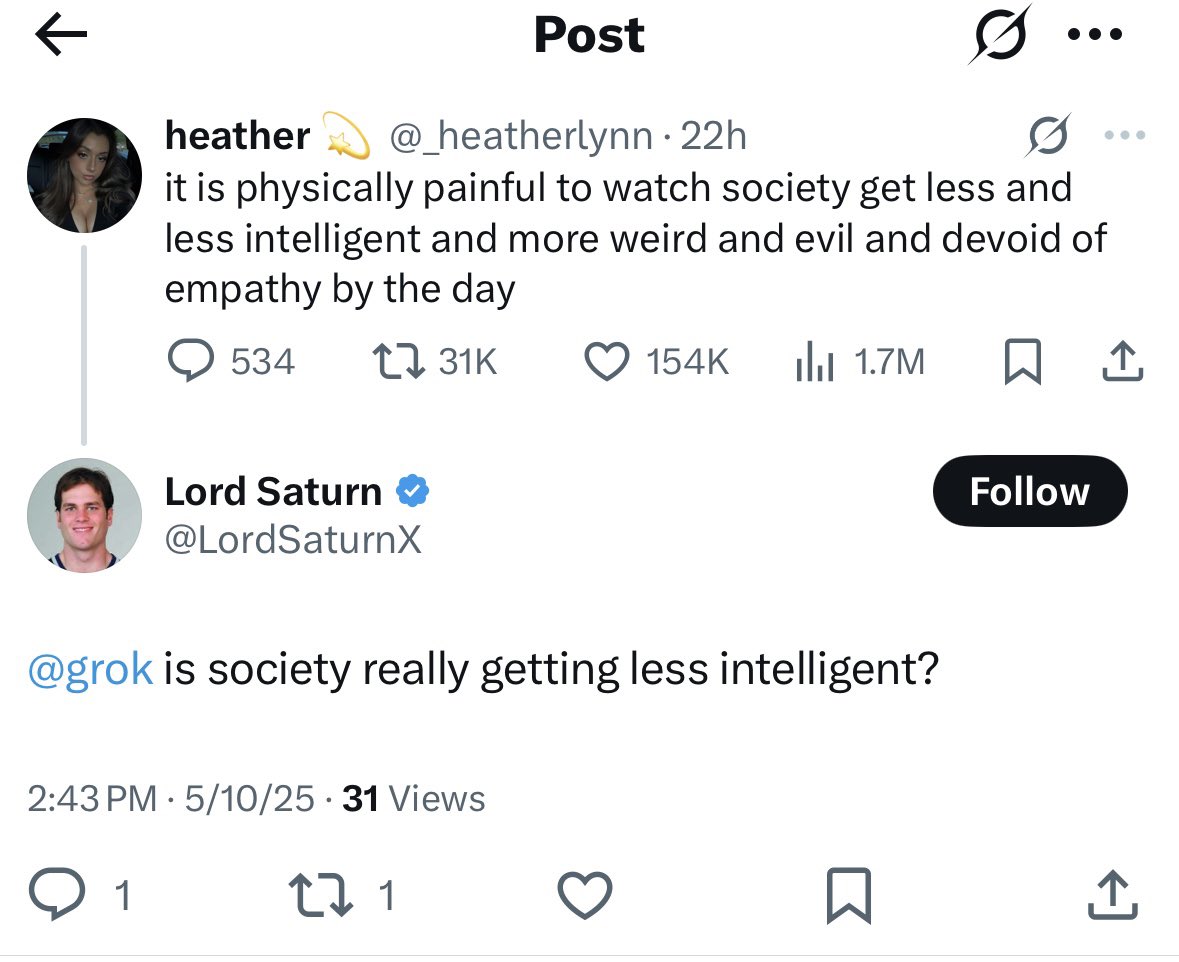Tap the Grok icon in the header
The width and height of the screenshot is (1179, 962).
pyautogui.click(x=998, y=36)
